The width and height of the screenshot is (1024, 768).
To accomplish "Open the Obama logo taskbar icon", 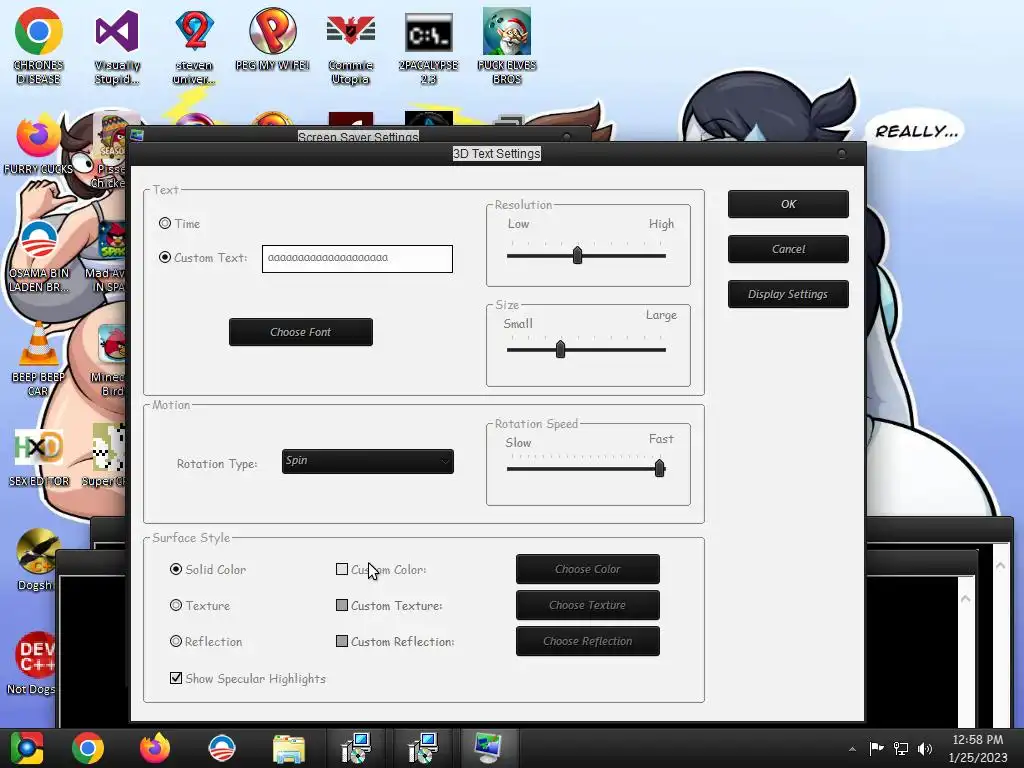I will point(221,748).
